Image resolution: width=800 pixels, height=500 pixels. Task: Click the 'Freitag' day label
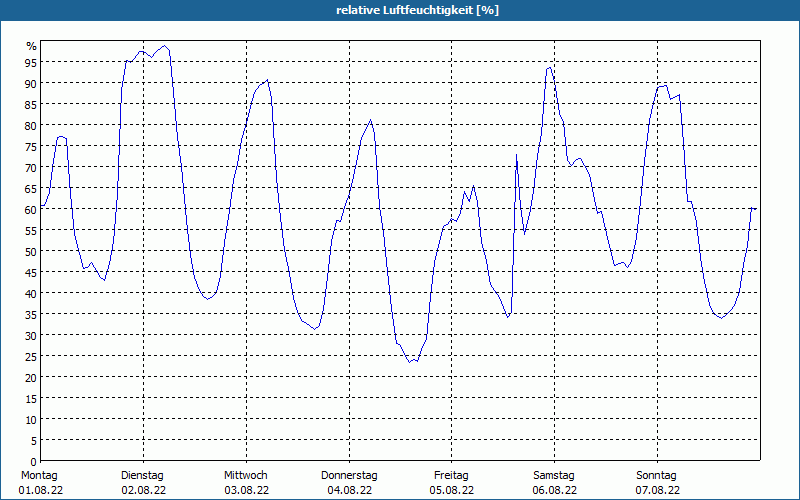click(452, 476)
